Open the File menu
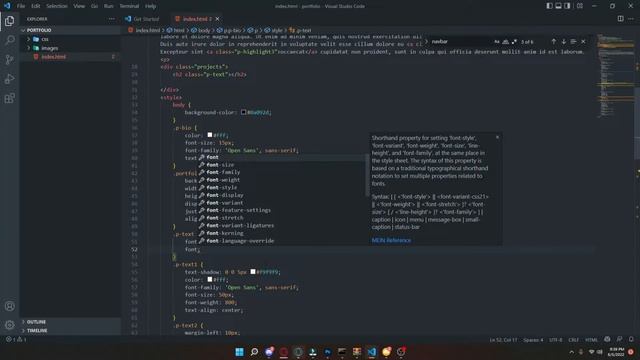Viewport: 640px width, 360px height. tap(21, 6)
